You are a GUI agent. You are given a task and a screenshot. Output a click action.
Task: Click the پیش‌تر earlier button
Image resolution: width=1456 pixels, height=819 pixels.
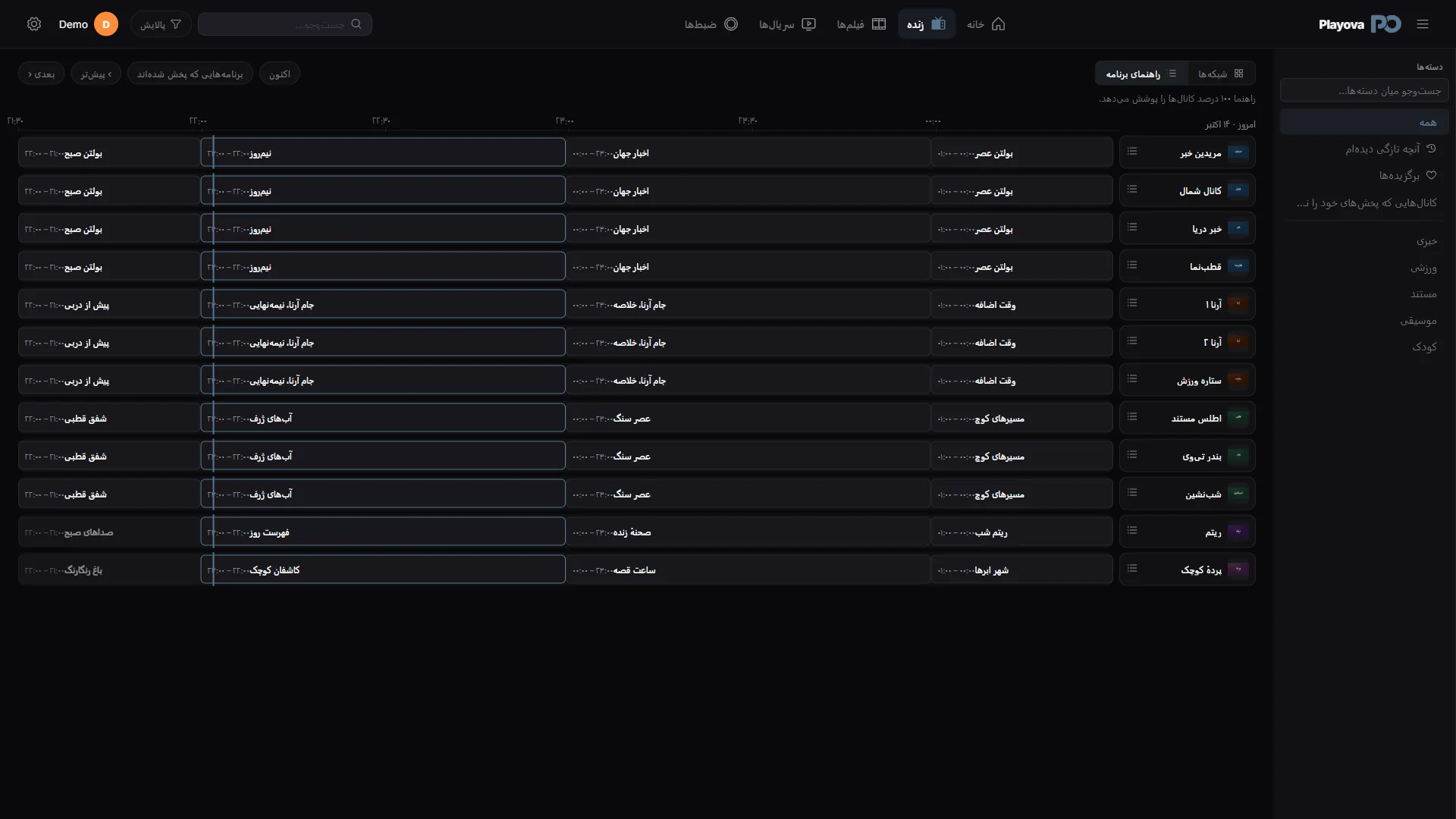96,74
